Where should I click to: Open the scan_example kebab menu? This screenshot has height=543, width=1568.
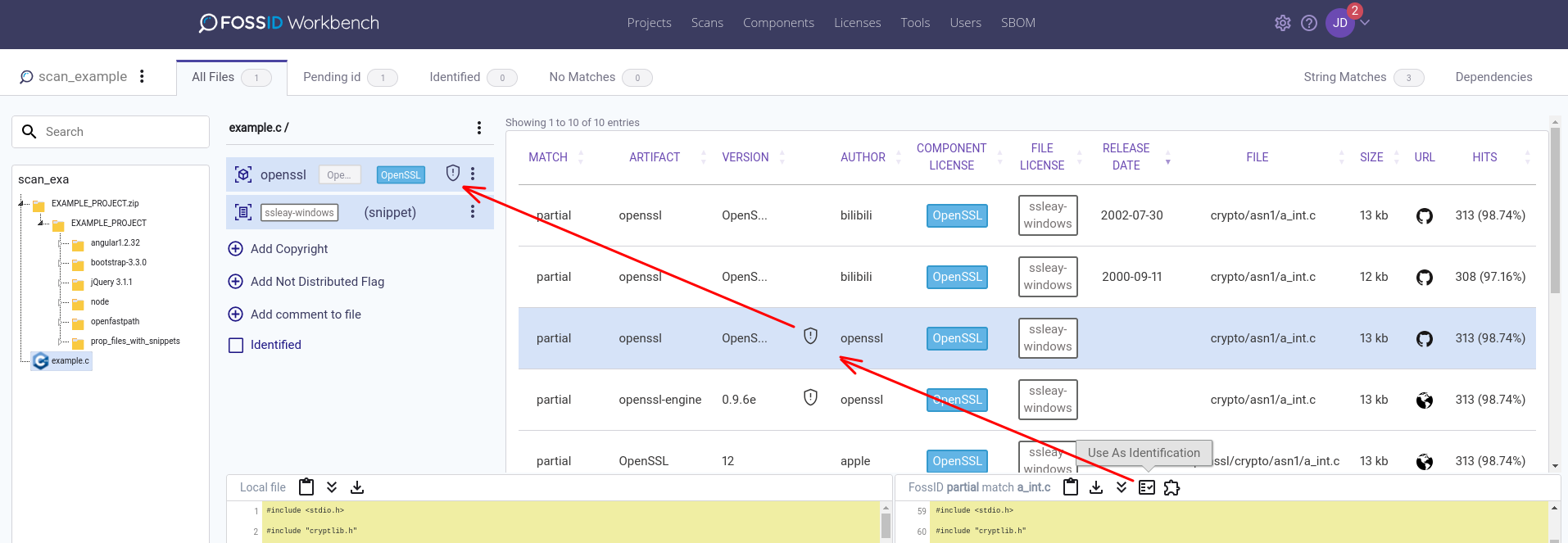pyautogui.click(x=142, y=76)
